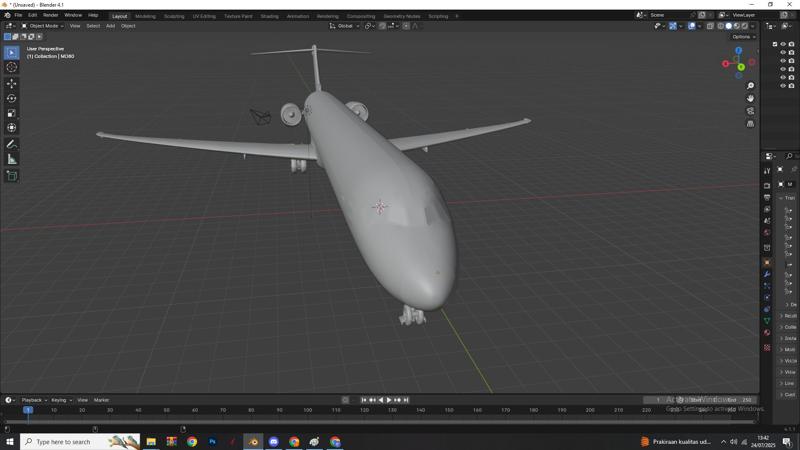Open the Playback dropdown in timeline
The image size is (800, 450).
[x=34, y=400]
